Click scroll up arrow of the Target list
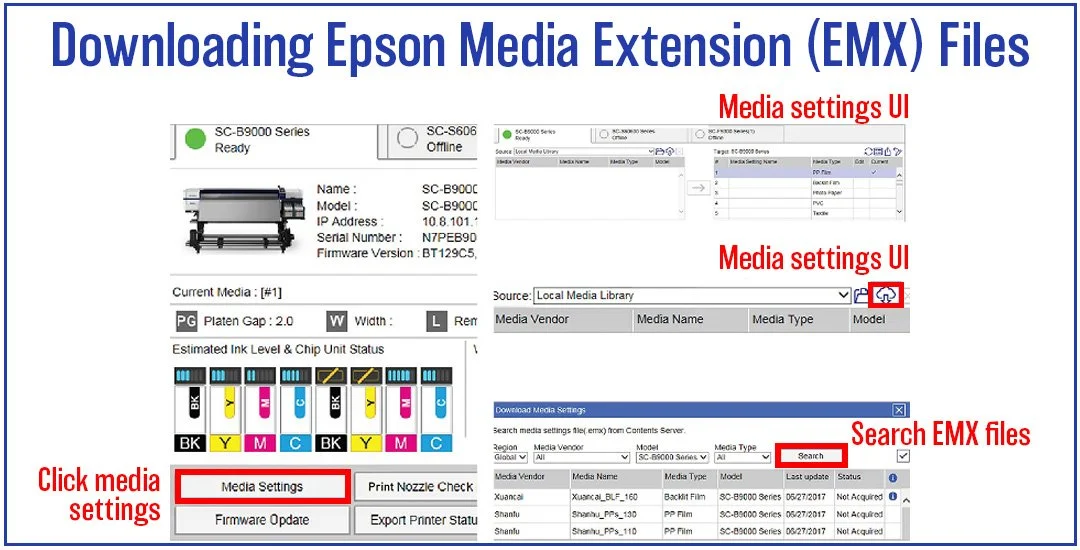 pos(900,176)
